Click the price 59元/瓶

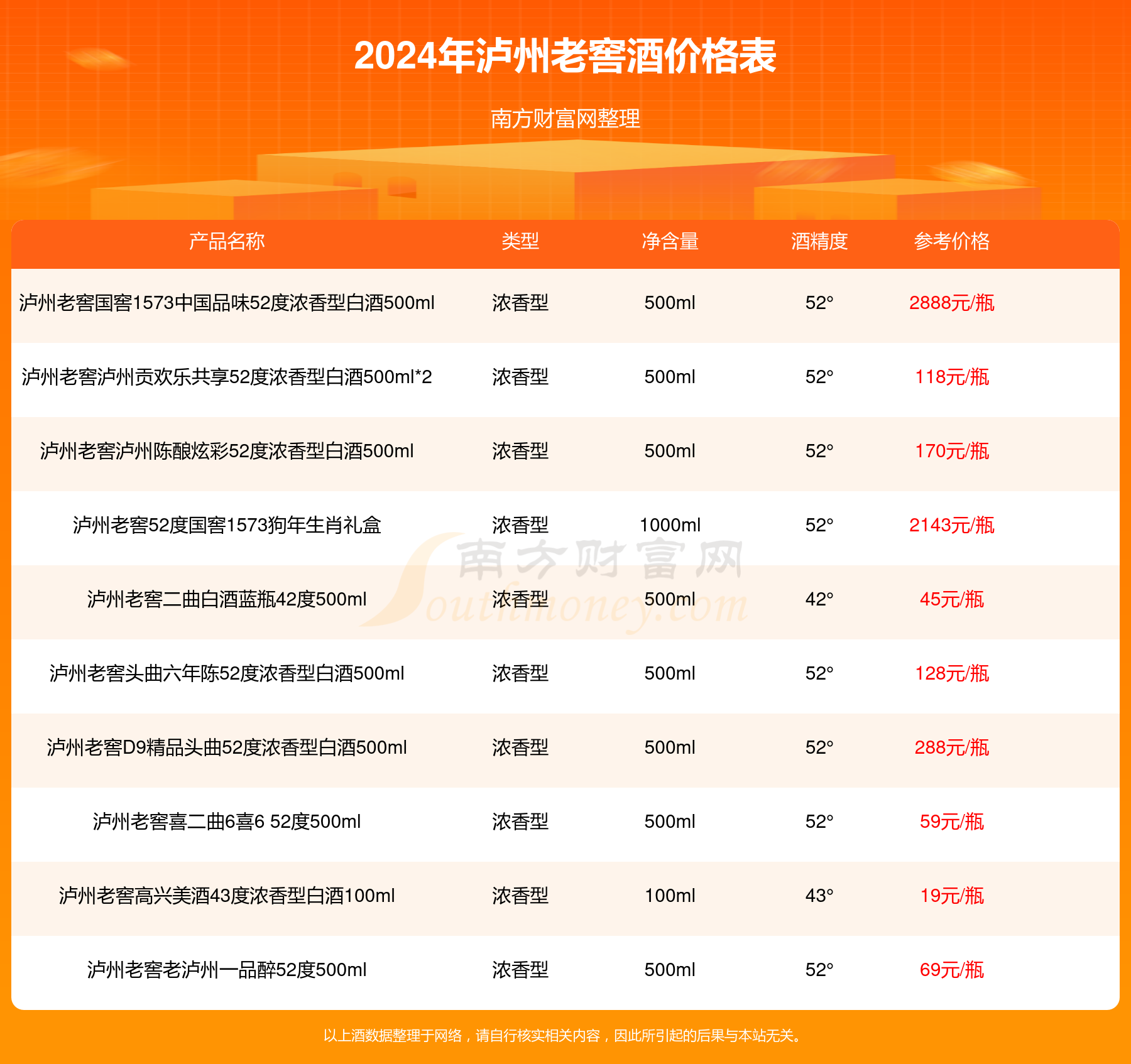click(952, 822)
